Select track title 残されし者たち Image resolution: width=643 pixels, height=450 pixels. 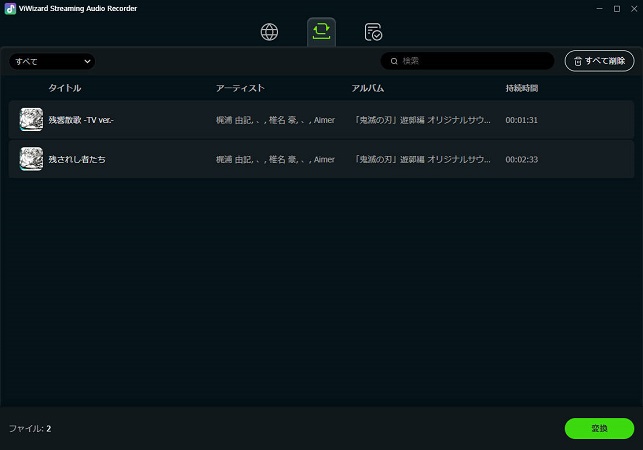(x=77, y=159)
